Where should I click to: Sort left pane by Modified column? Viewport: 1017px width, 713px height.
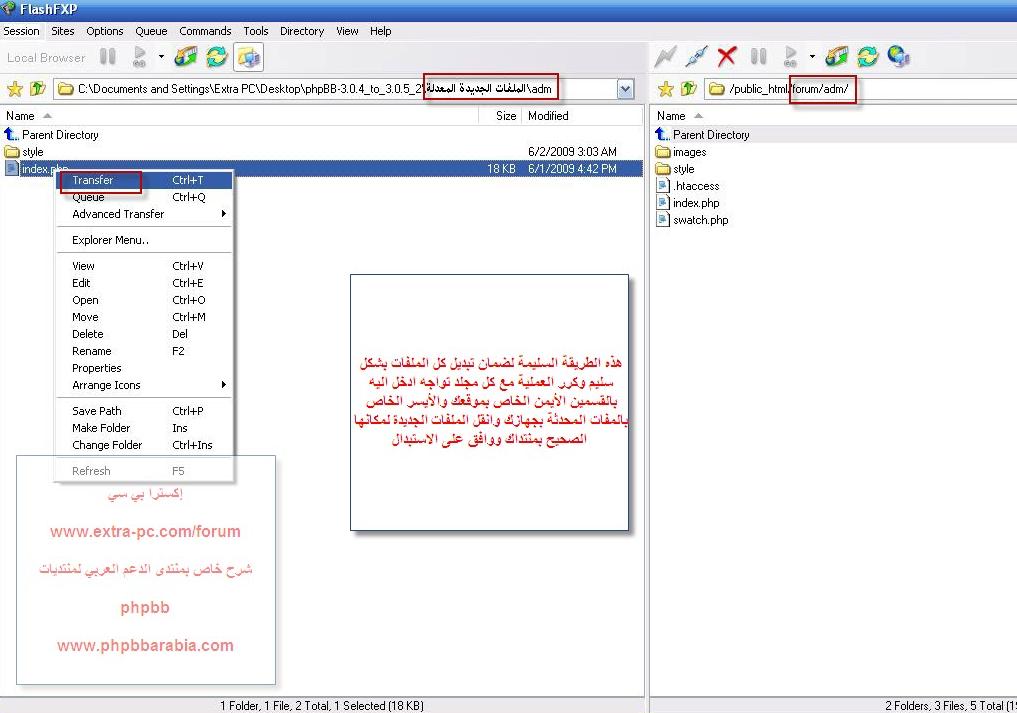[582, 115]
